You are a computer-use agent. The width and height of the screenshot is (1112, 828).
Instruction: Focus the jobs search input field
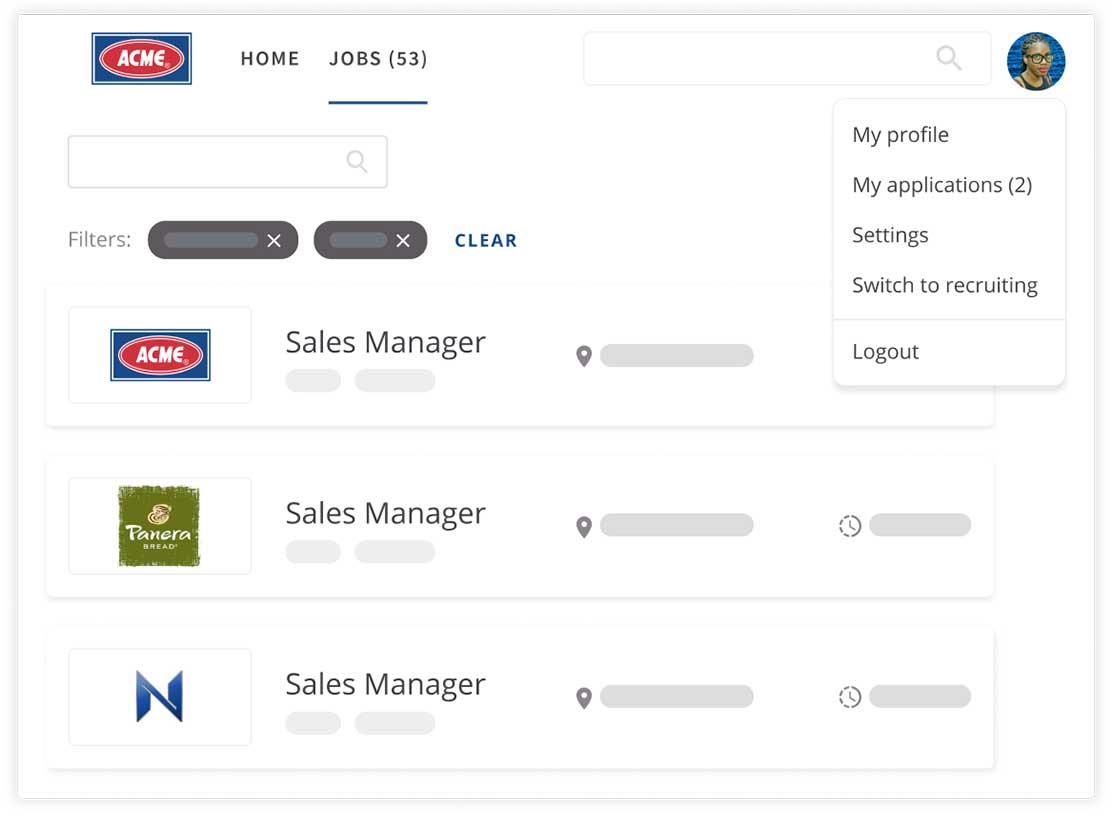click(x=205, y=161)
